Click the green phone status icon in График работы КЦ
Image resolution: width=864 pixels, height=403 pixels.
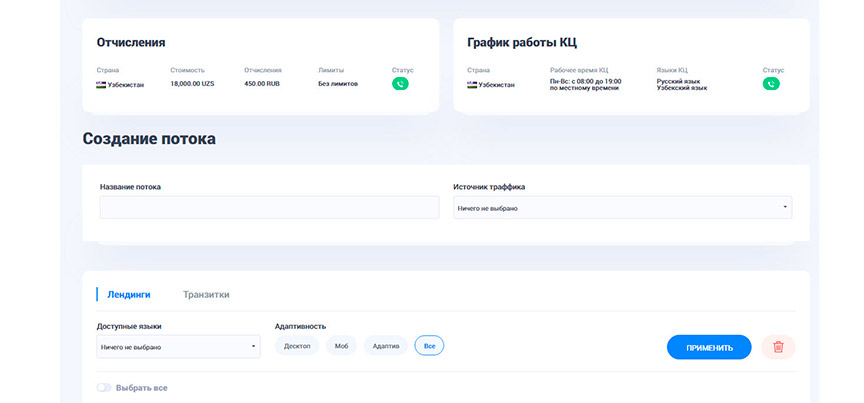[771, 84]
